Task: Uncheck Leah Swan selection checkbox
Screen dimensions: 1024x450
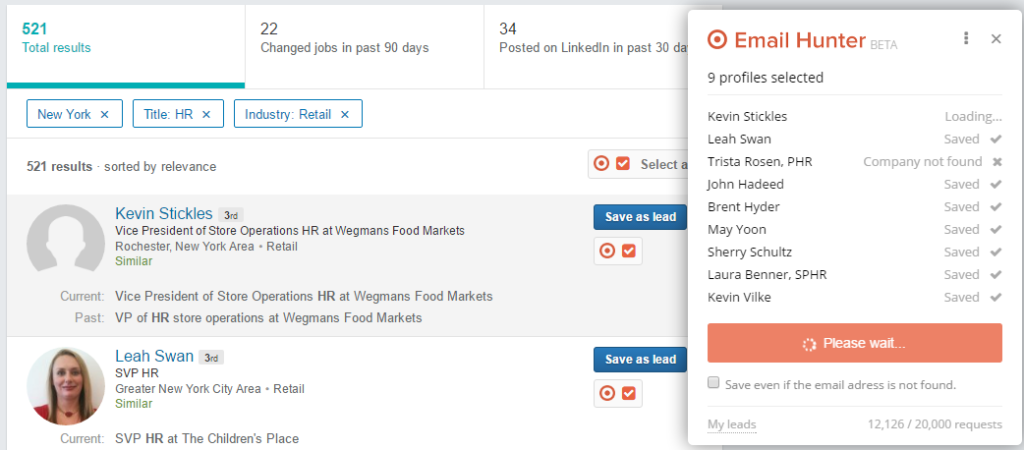Action: [629, 393]
